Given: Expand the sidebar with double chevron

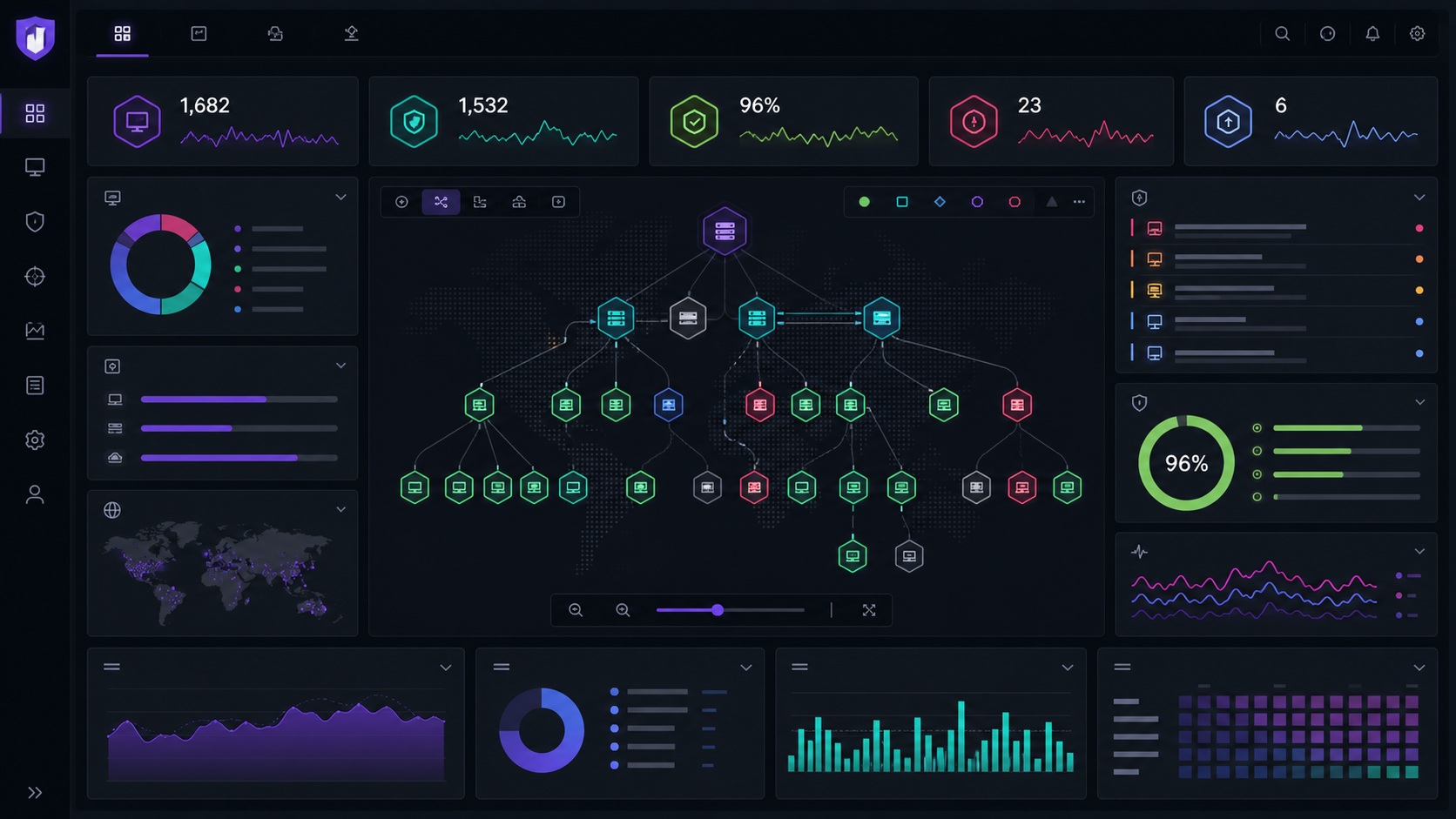Looking at the screenshot, I should 35,793.
